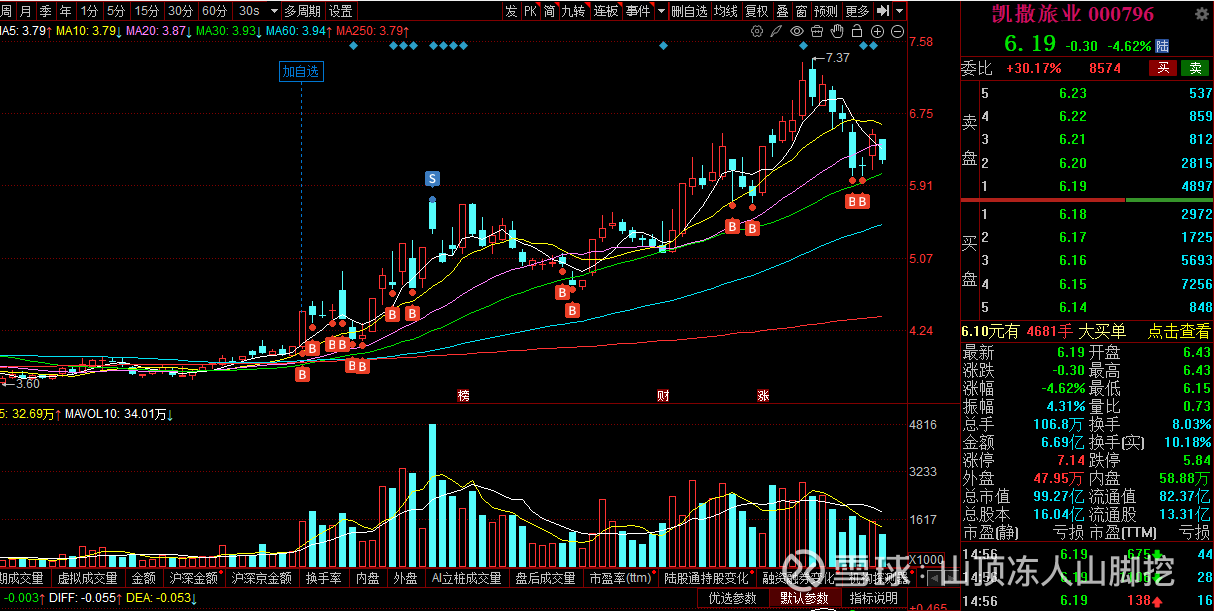This screenshot has width=1214, height=611.
Task: Click 点击查看 link in the large-order row
Action: coord(1178,331)
